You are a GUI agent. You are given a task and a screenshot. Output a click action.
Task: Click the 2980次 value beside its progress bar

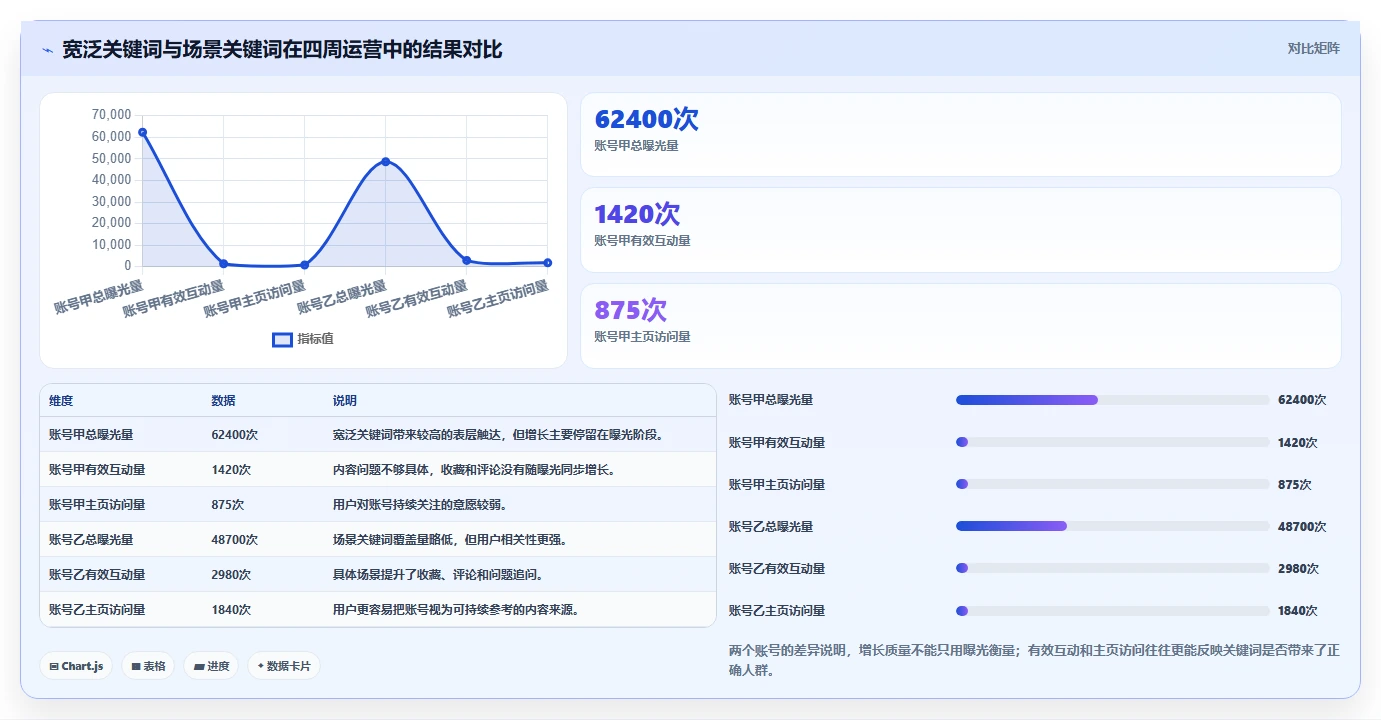coord(1298,569)
